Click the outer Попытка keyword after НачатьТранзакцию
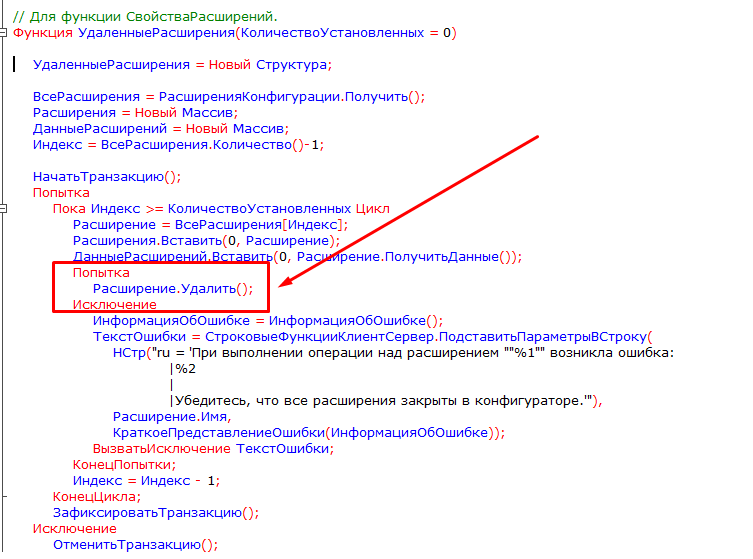 (61, 193)
